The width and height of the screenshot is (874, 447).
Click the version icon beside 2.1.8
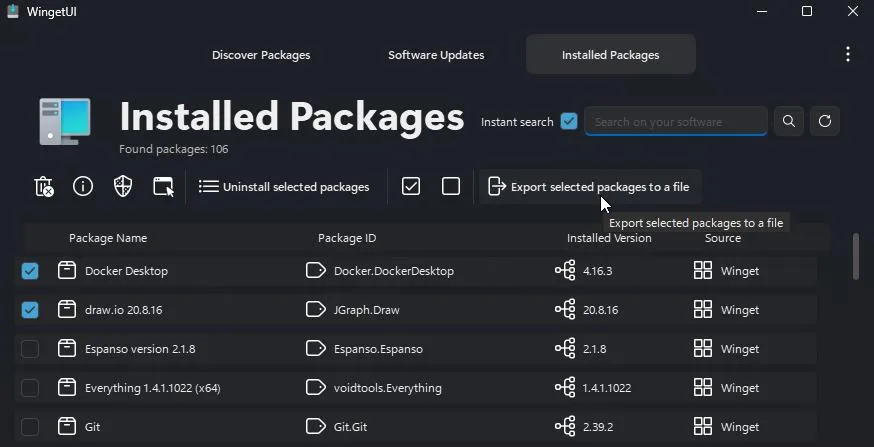tap(565, 349)
